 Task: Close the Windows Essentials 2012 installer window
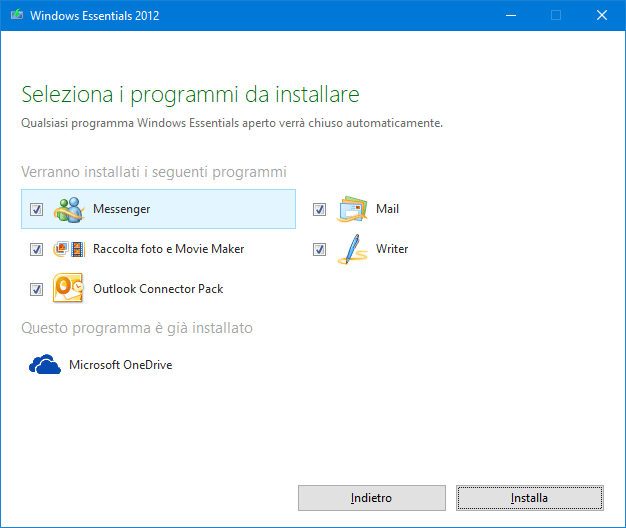tap(602, 15)
